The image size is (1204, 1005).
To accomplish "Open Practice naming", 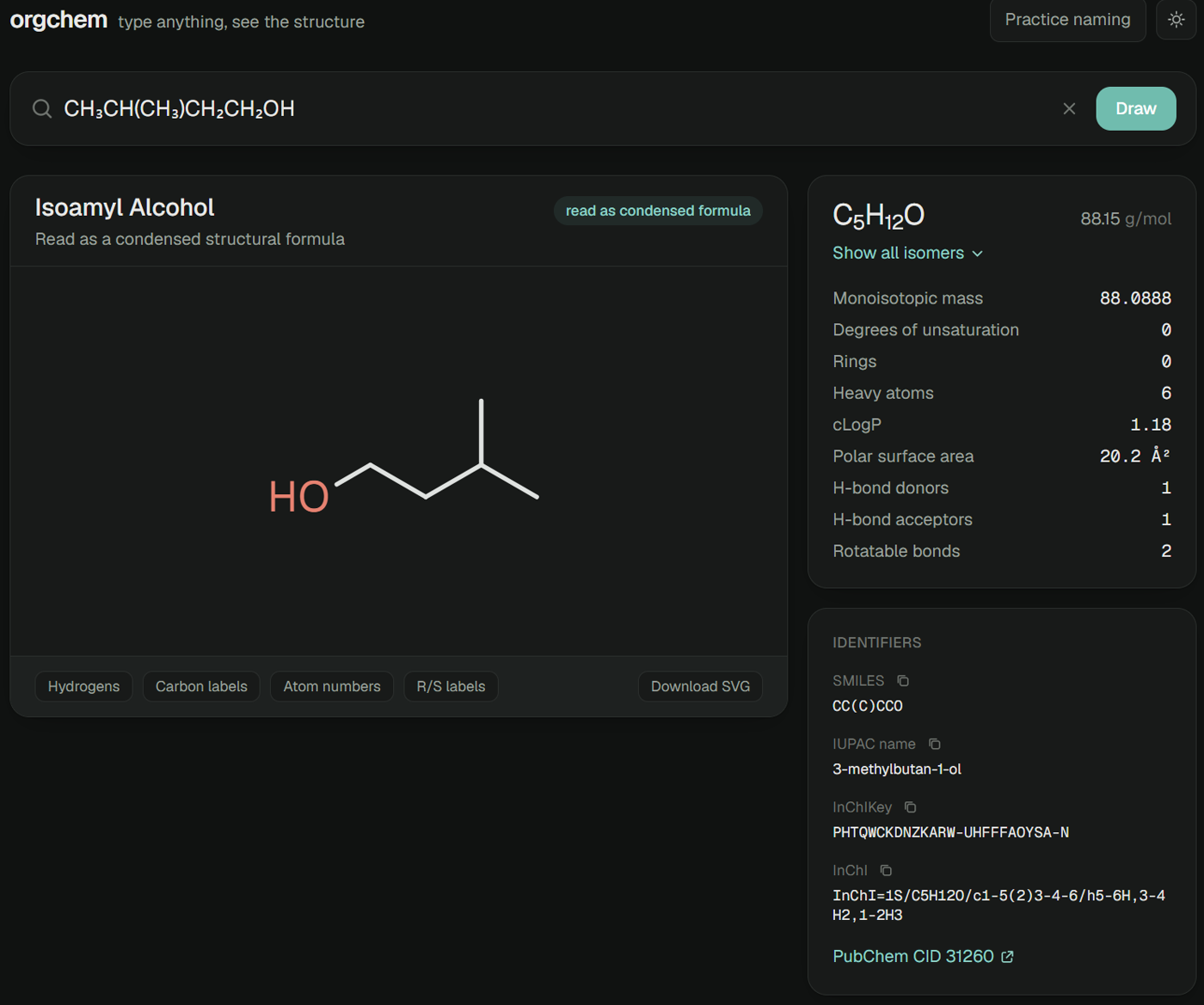I will click(x=1067, y=20).
